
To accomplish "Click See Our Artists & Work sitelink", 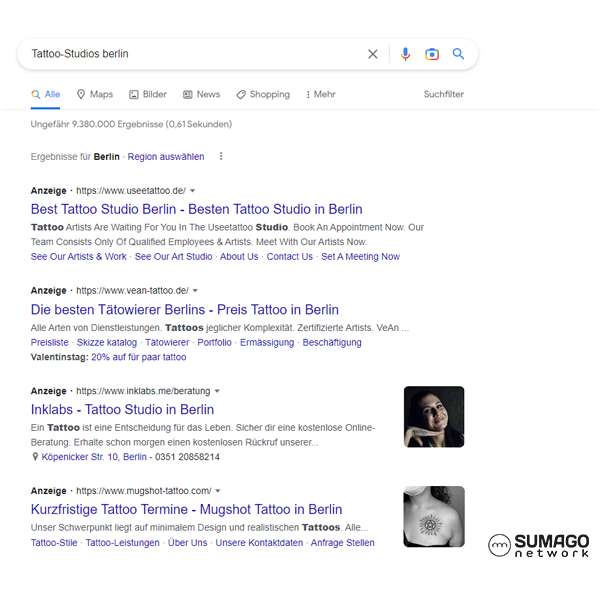I will (x=78, y=256).
